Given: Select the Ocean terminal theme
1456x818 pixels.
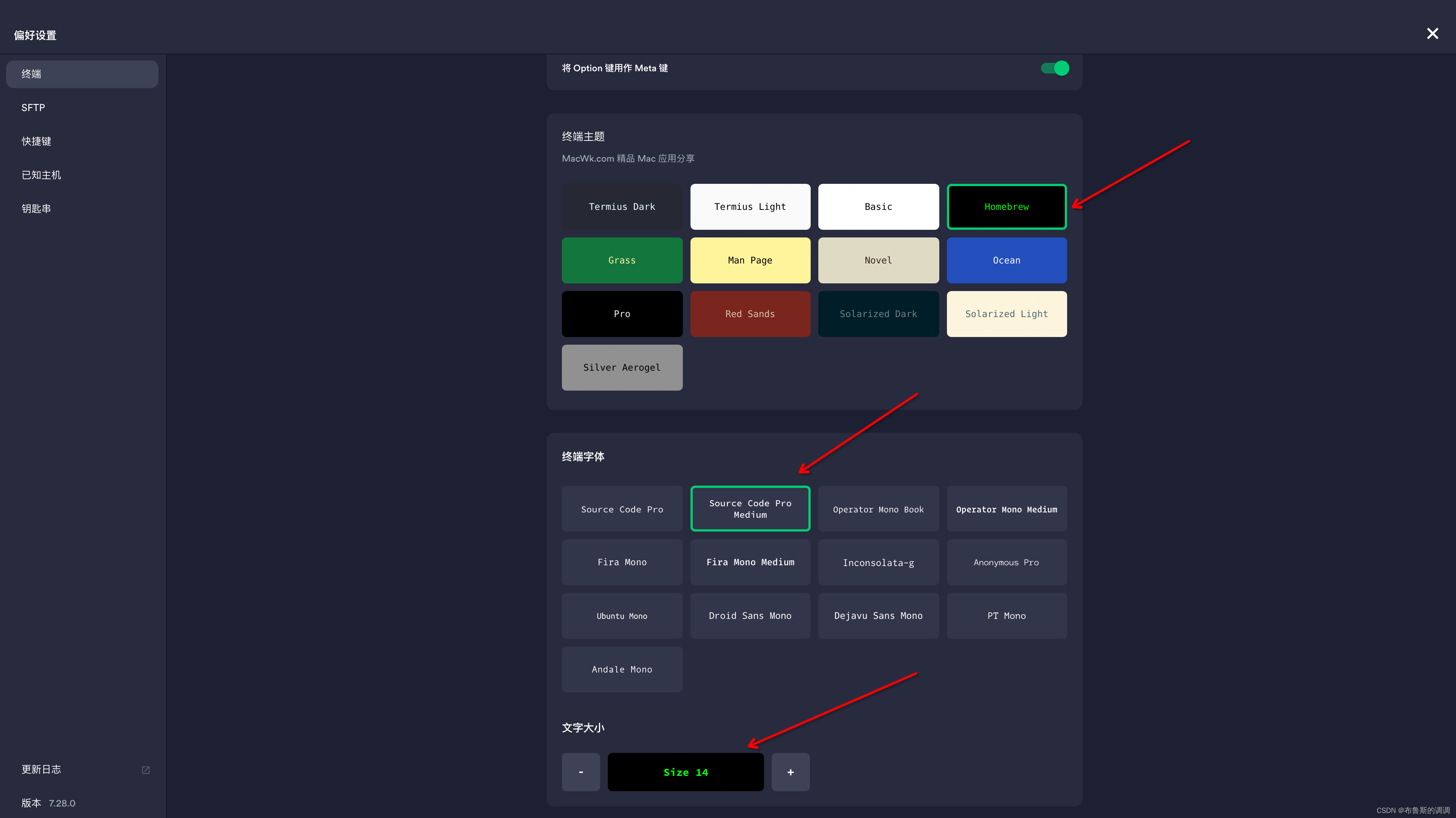Looking at the screenshot, I should pyautogui.click(x=1006, y=260).
